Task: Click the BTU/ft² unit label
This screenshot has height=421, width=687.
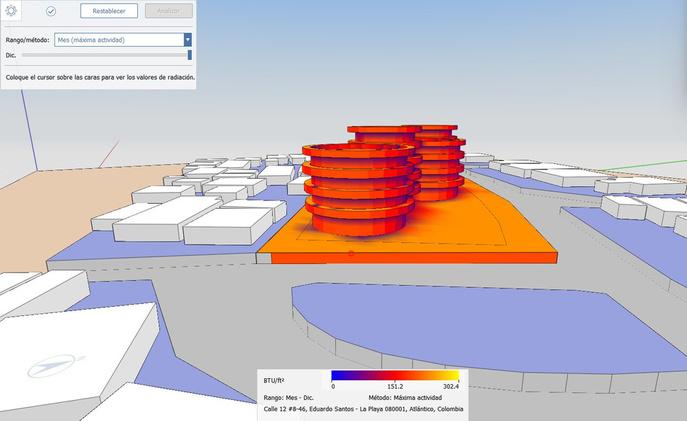Action: 274,380
